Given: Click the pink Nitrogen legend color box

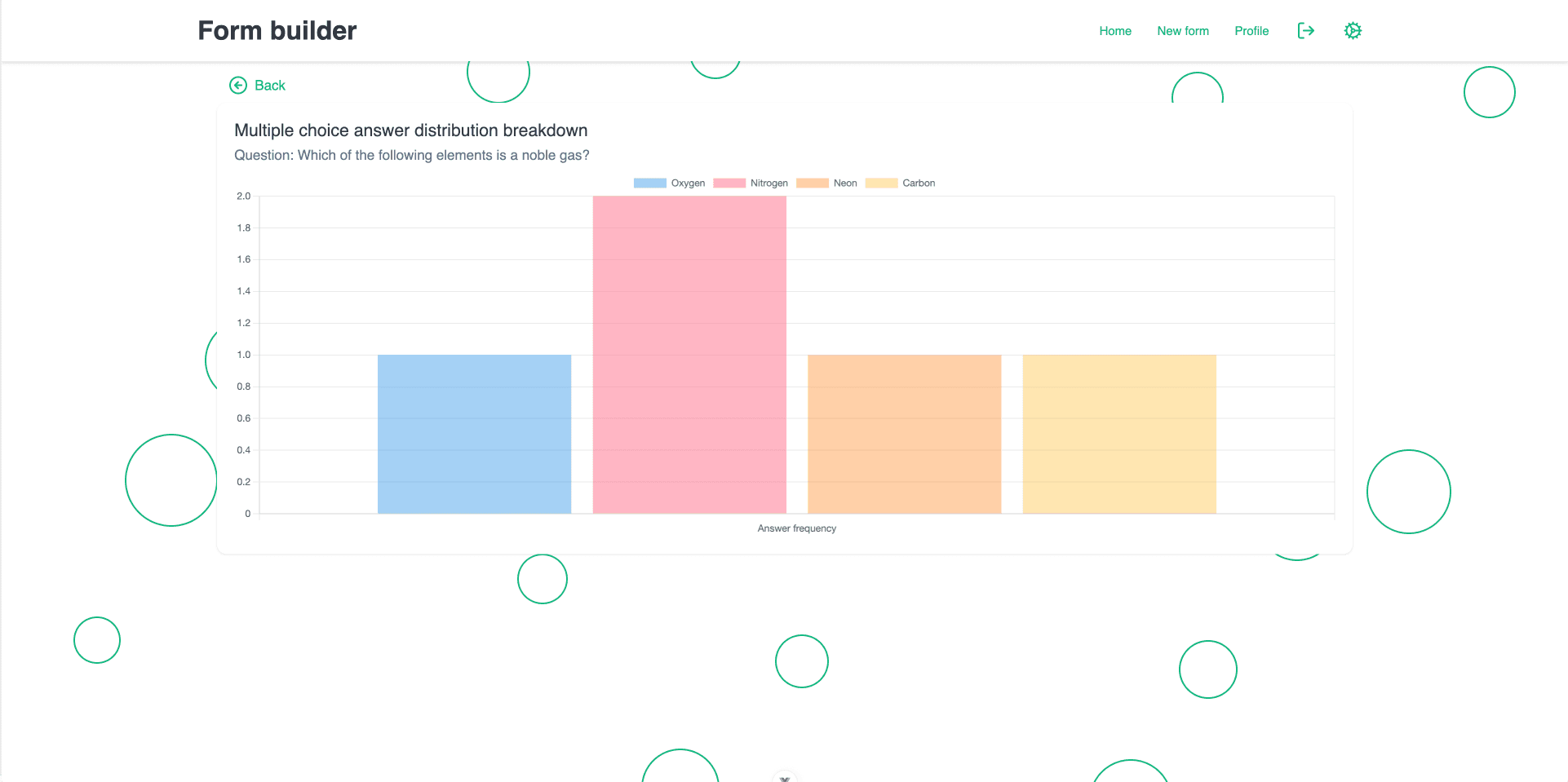Looking at the screenshot, I should [x=729, y=183].
